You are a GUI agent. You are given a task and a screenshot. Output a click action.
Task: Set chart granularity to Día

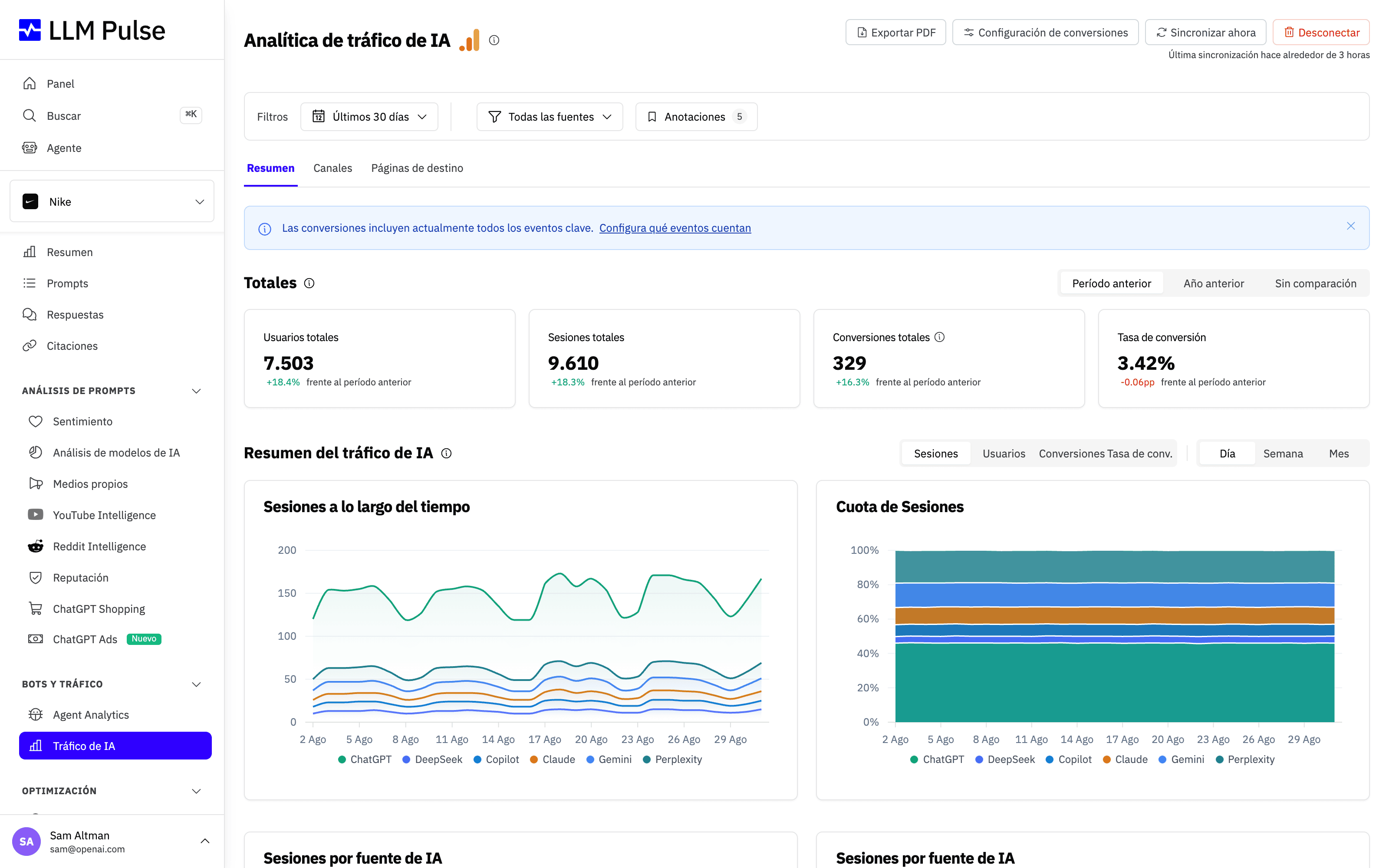(x=1227, y=454)
